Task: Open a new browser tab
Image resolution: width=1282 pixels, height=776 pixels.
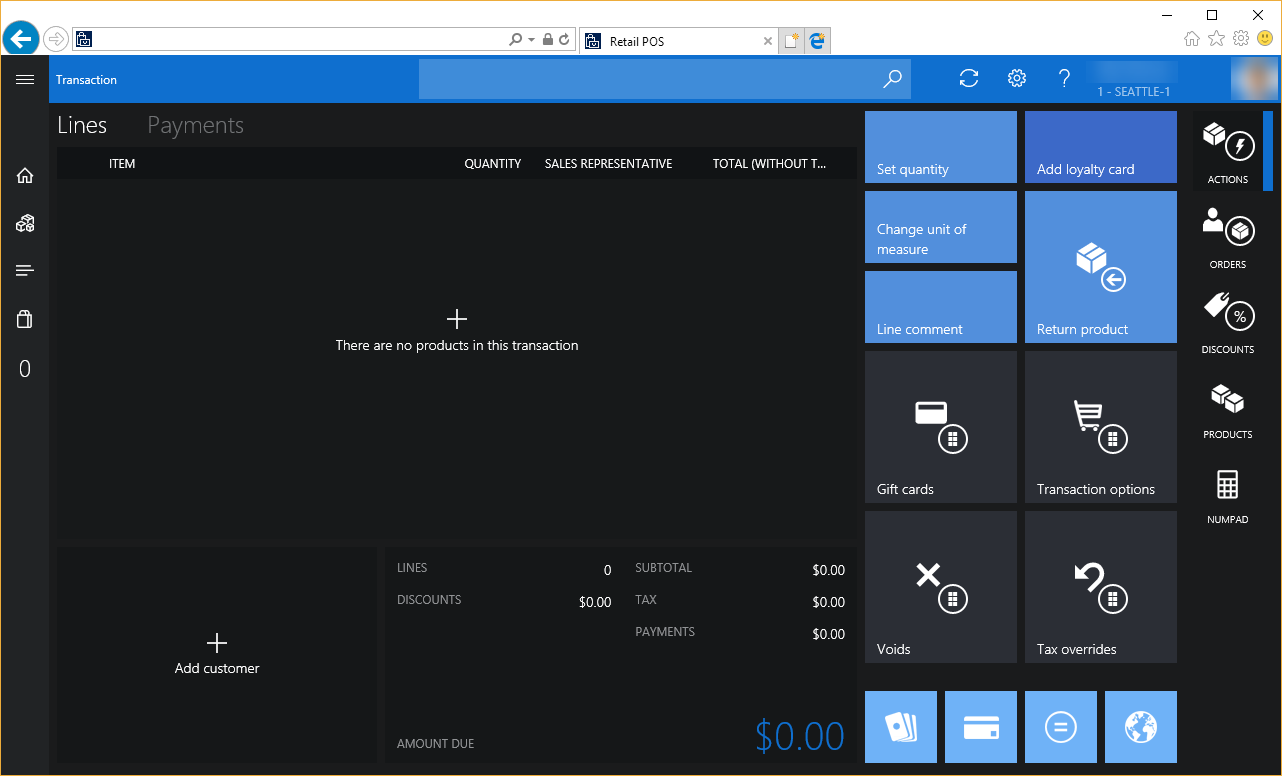Action: click(x=792, y=41)
